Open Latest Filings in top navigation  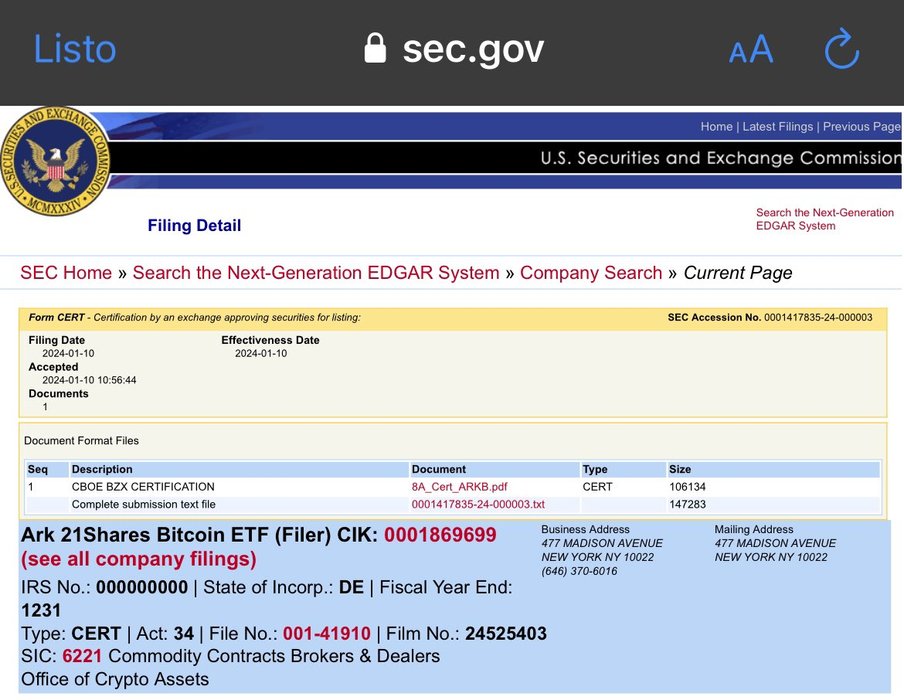tap(777, 127)
